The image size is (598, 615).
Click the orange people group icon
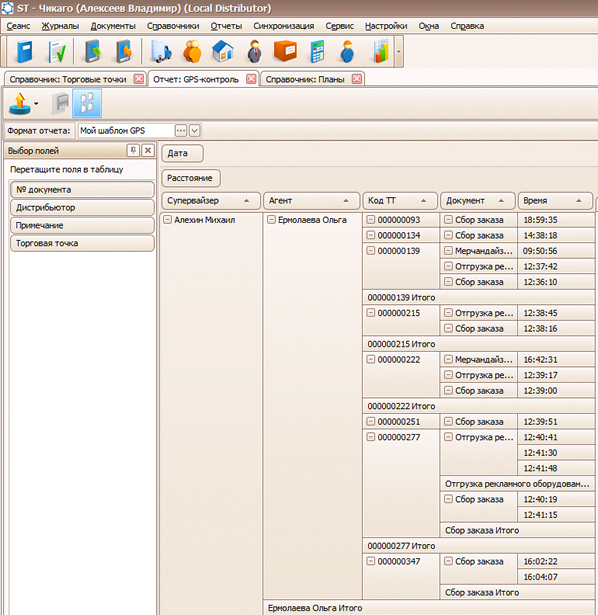point(192,51)
